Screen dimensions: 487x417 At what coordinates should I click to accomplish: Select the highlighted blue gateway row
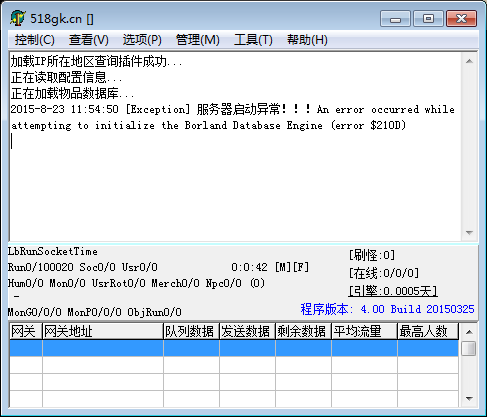tap(234, 348)
